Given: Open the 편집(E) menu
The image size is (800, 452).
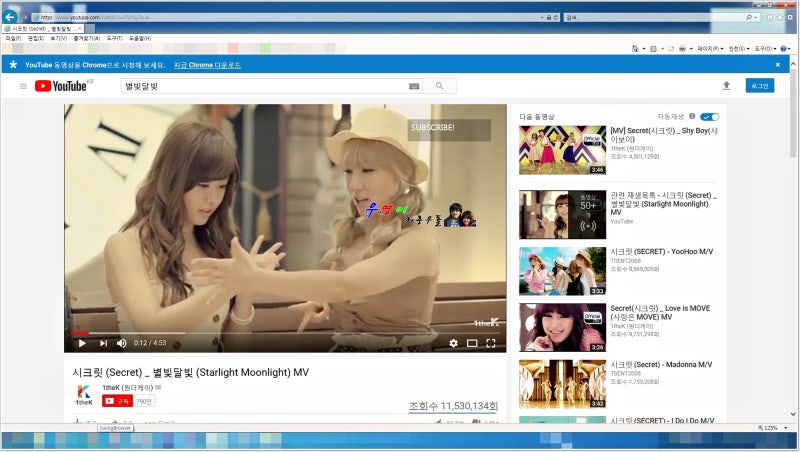Looking at the screenshot, I should point(36,38).
